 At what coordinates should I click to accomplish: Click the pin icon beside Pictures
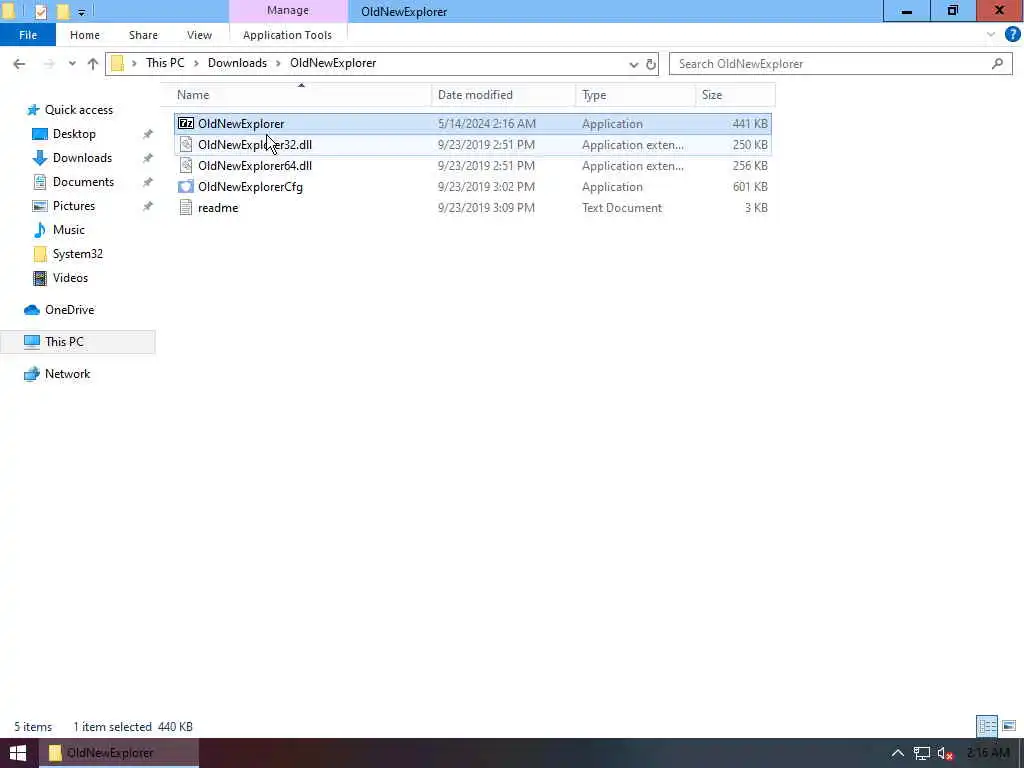click(x=148, y=206)
